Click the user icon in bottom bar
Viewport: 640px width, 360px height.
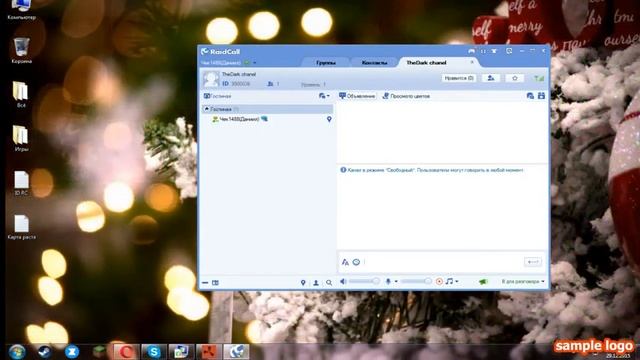316,282
